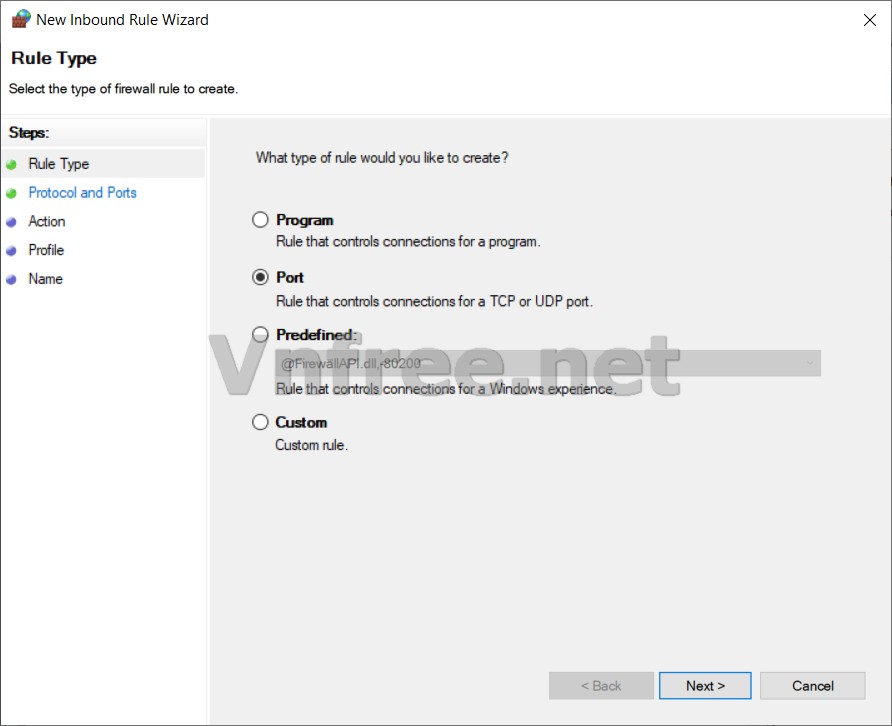Click the blue bullet beside Name step
The image size is (892, 726).
click(12, 280)
